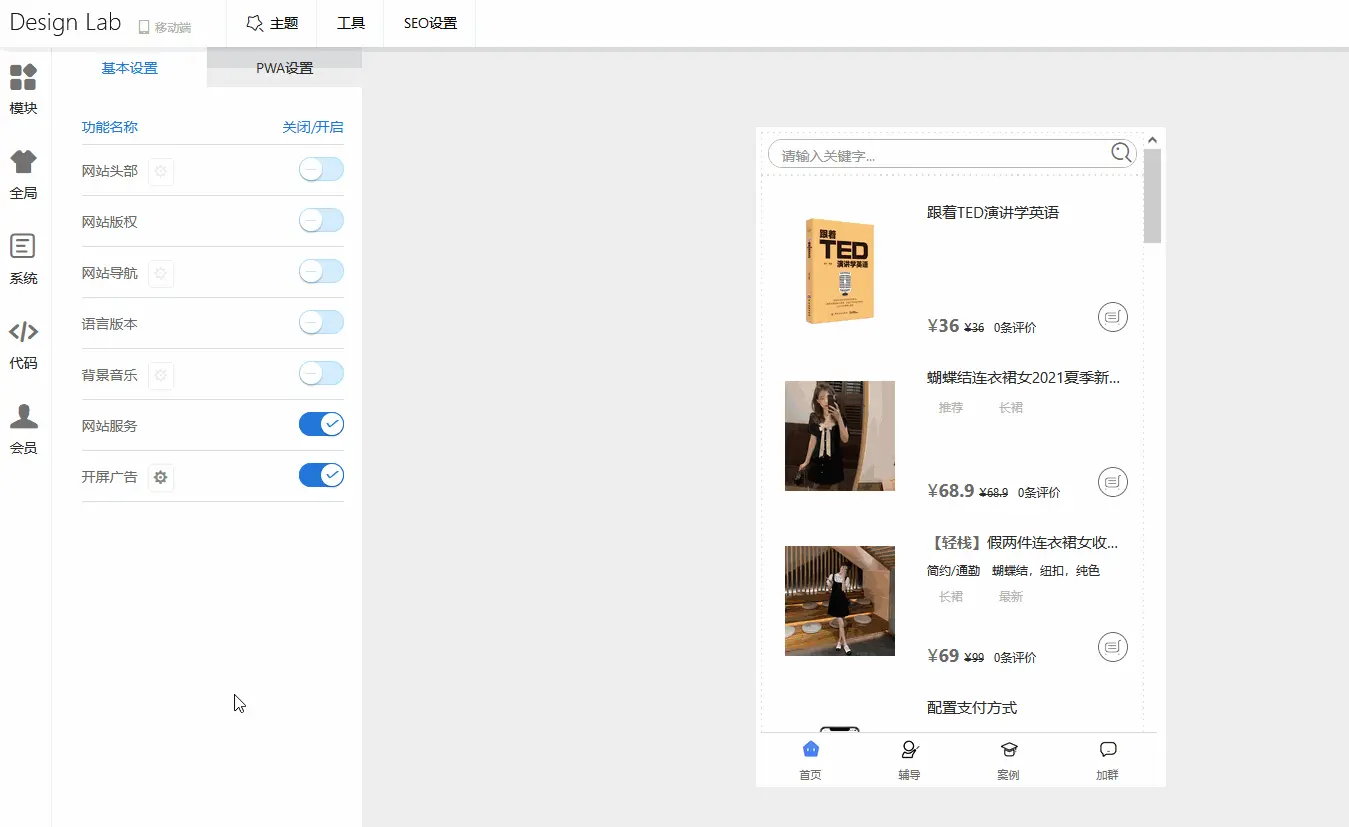Image resolution: width=1349 pixels, height=827 pixels.
Task: Open the 主题 theme menu
Action: (272, 23)
